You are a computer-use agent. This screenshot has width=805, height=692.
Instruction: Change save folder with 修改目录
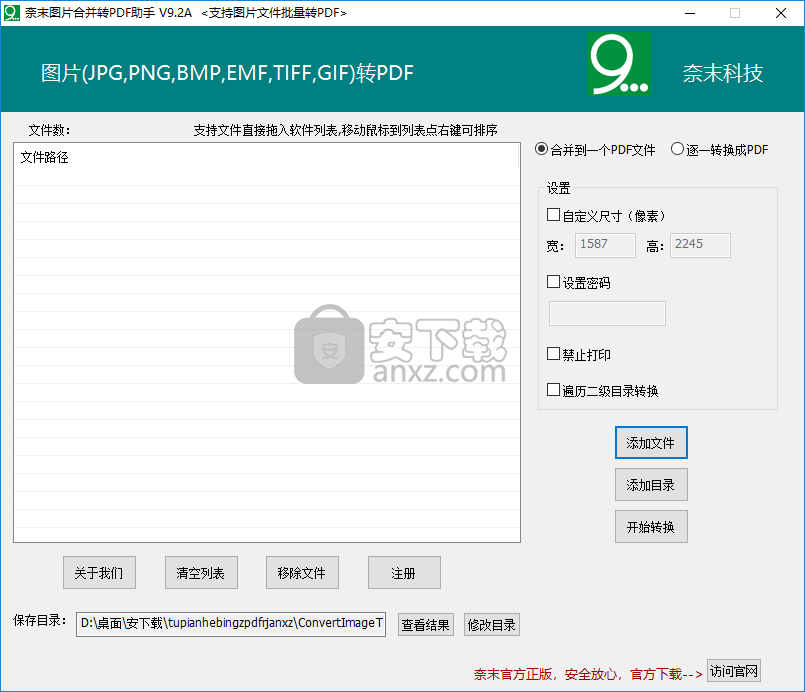coord(492,624)
